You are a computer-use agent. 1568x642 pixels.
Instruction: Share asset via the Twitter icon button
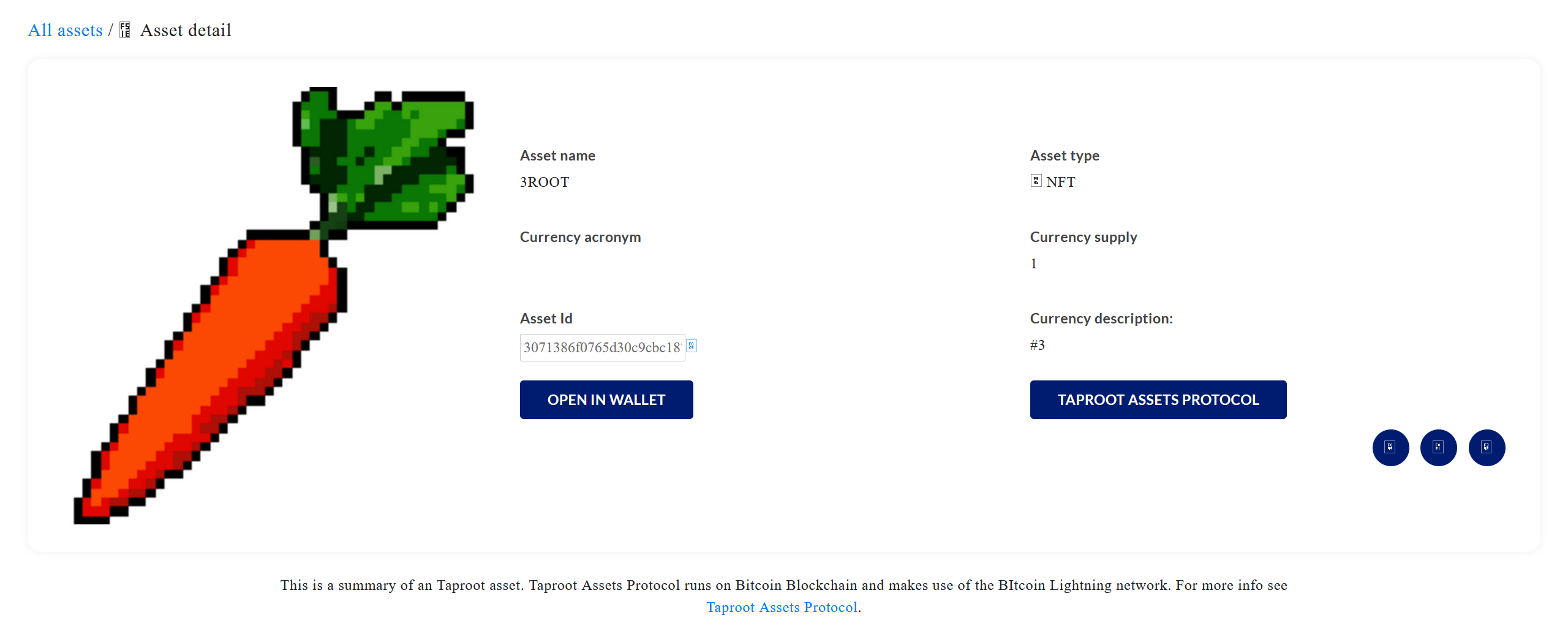click(1390, 447)
